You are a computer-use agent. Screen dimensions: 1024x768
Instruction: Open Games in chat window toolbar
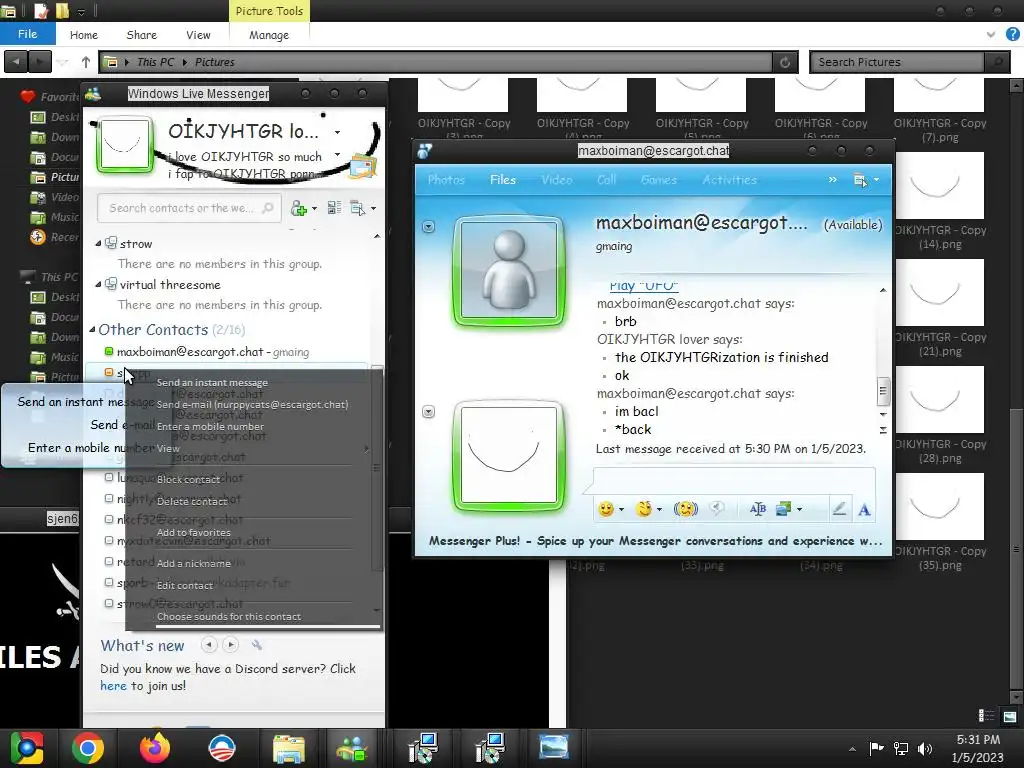coord(659,180)
